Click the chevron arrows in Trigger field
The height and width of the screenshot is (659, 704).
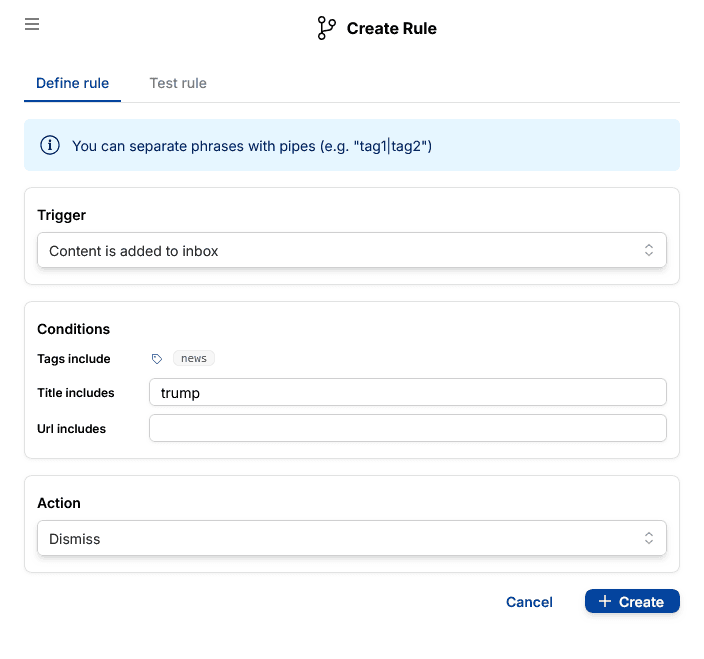[648, 250]
